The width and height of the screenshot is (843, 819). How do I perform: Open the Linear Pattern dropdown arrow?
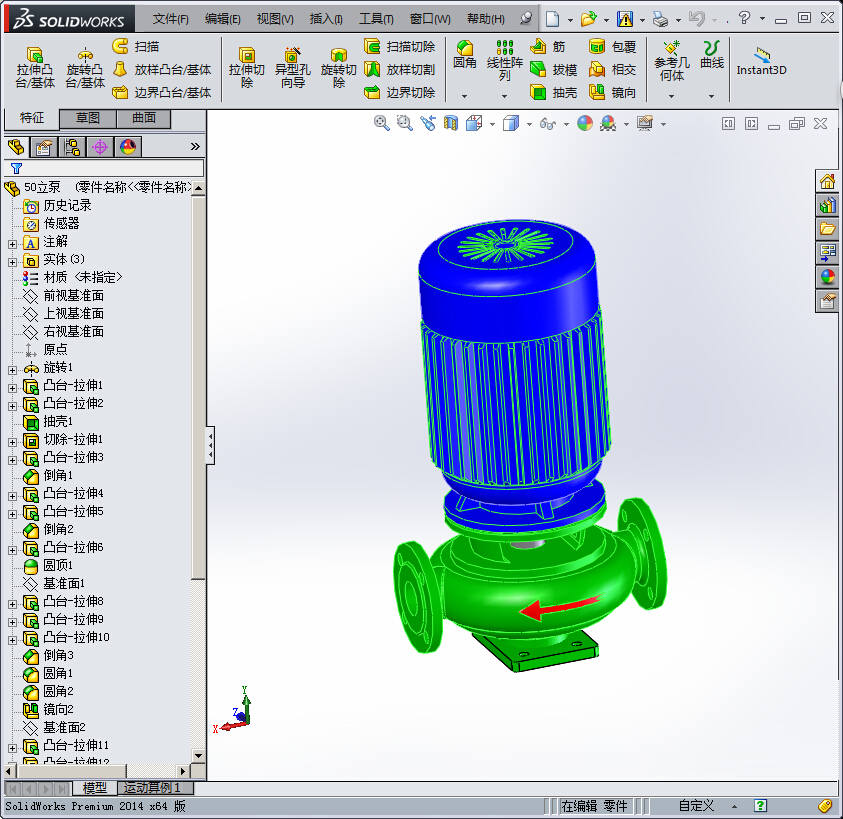coord(504,96)
